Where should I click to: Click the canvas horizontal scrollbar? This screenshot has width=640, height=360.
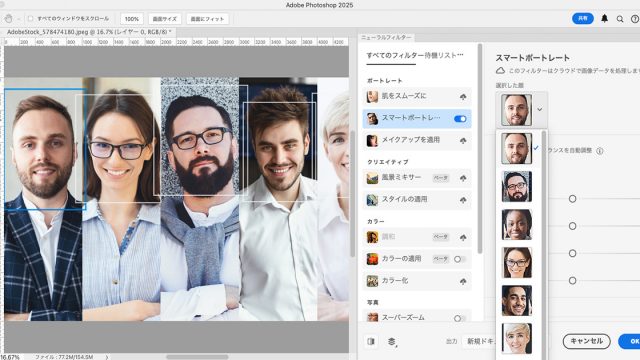coord(197,357)
